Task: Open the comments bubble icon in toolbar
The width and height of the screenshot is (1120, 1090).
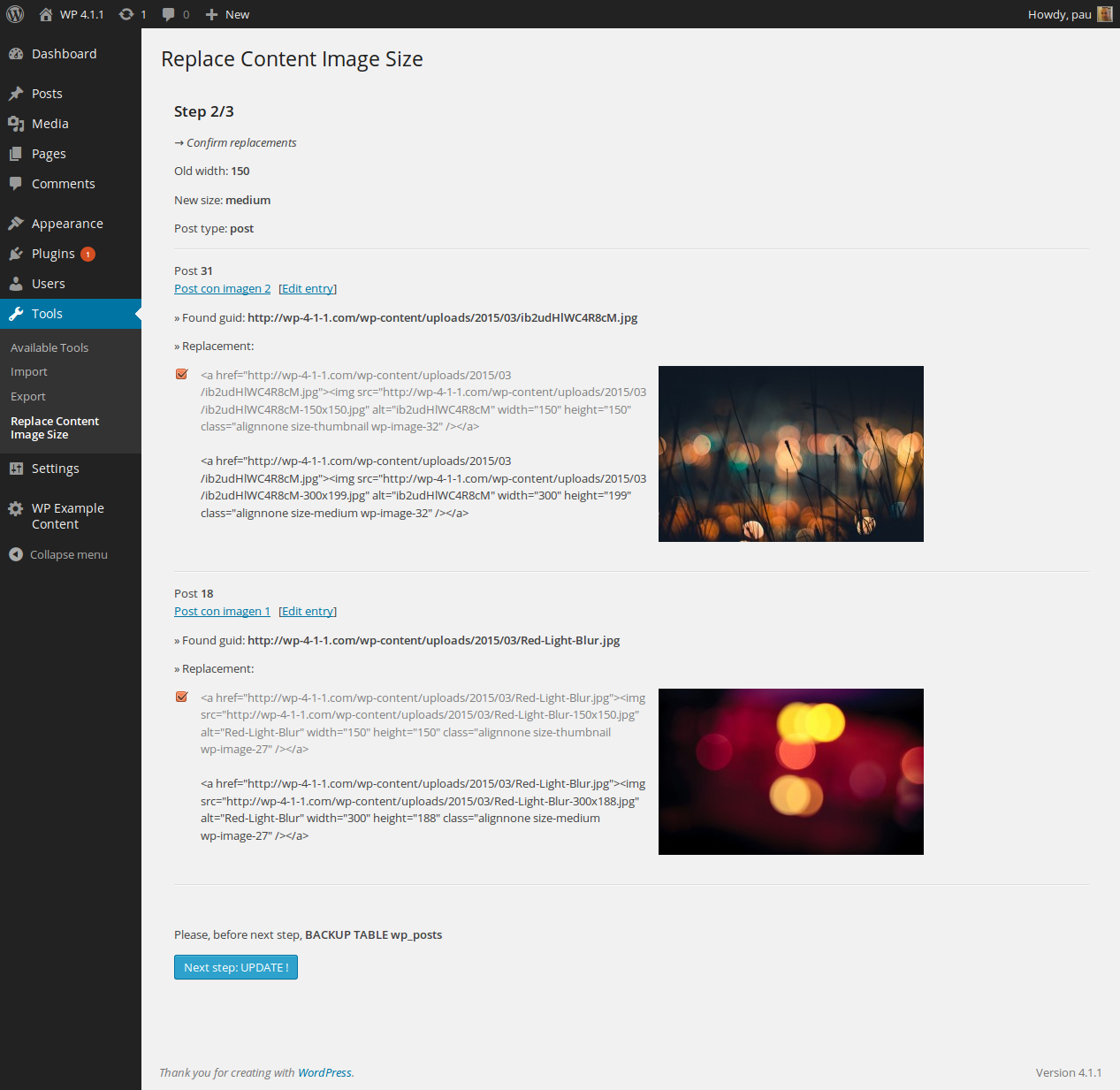Action: [169, 14]
